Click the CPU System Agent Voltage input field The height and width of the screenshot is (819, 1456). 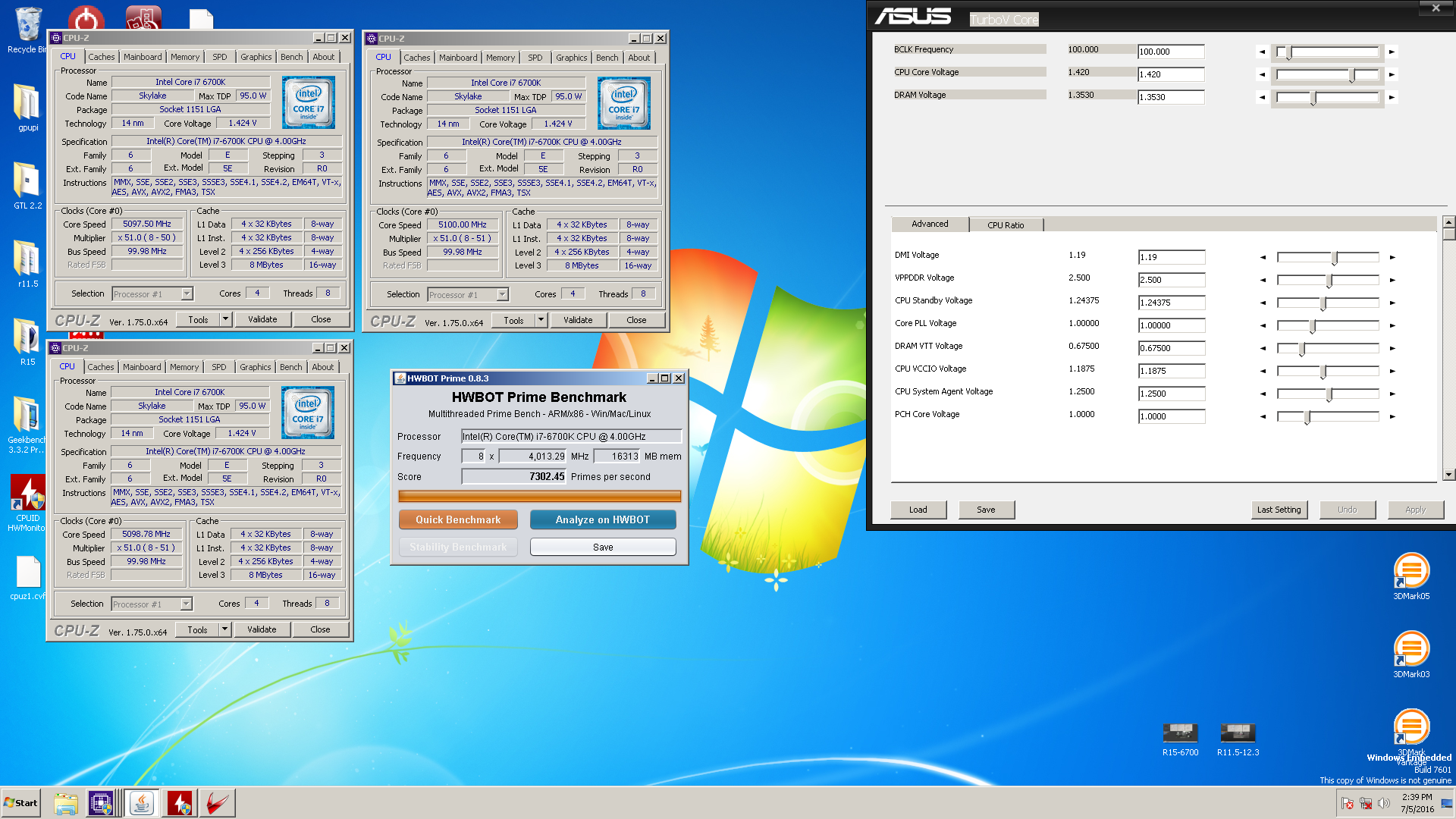(x=1172, y=394)
